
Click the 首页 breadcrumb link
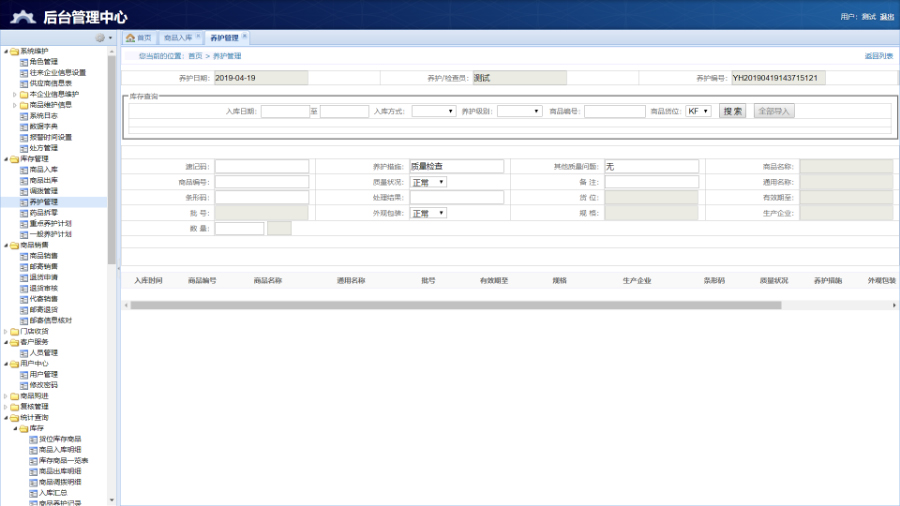[x=195, y=56]
